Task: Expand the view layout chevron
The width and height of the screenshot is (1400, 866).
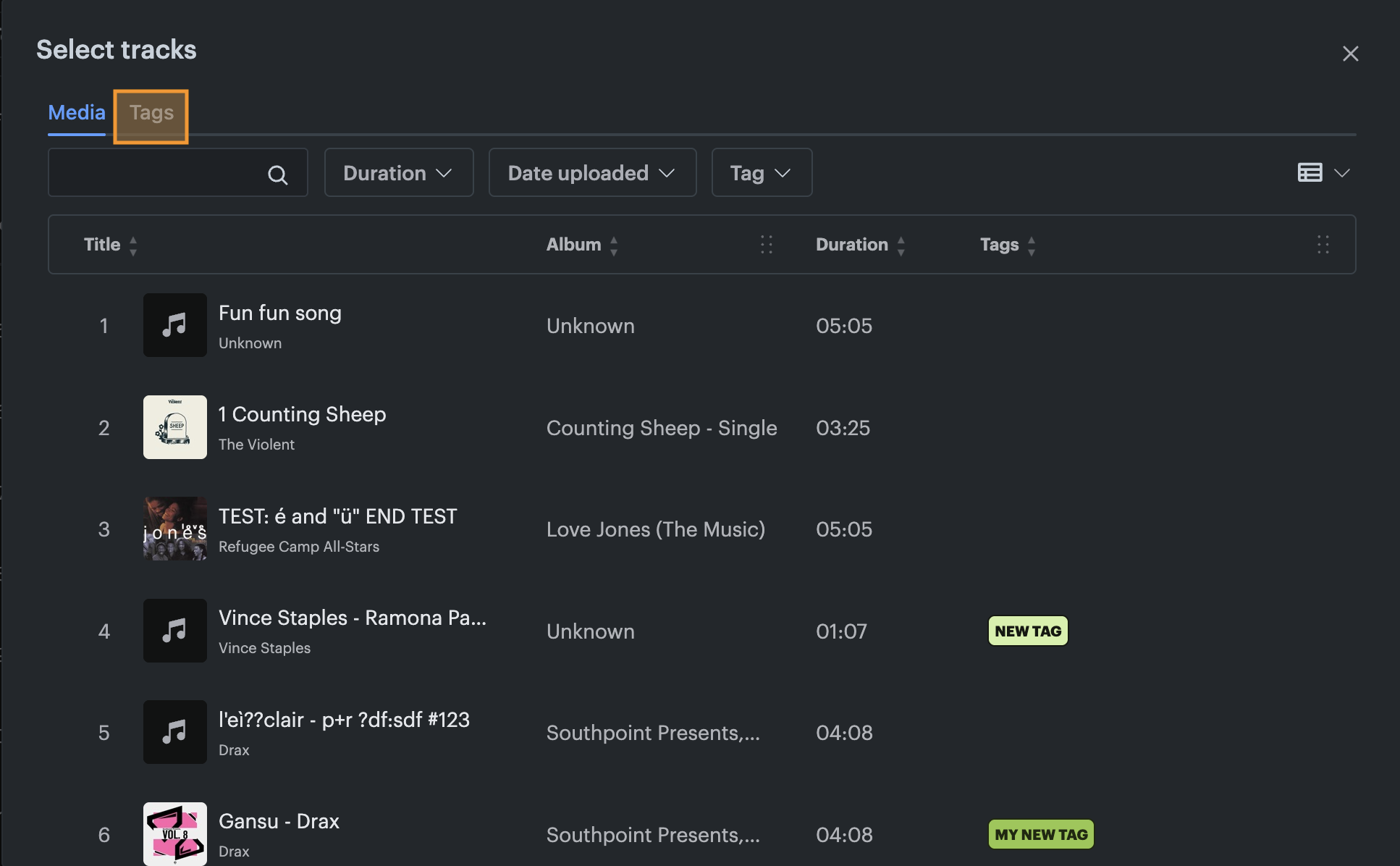Action: 1342,173
